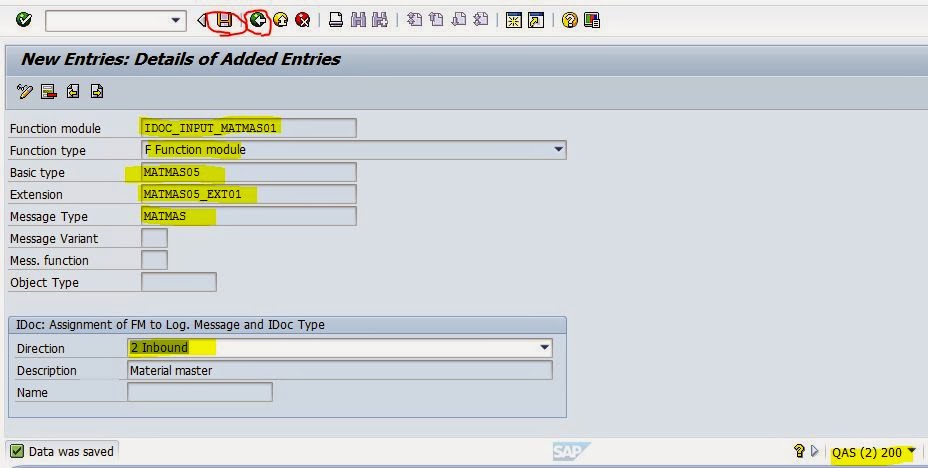Click the Delete entry icon

[x=49, y=91]
